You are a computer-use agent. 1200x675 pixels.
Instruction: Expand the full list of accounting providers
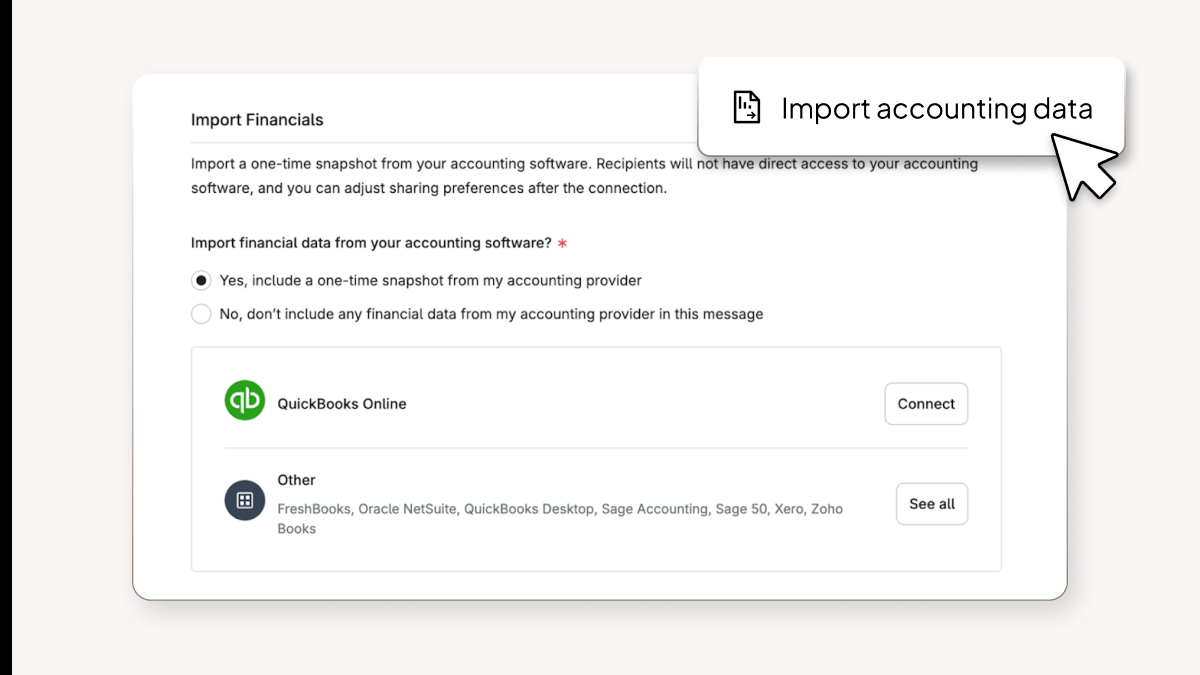pyautogui.click(x=931, y=503)
